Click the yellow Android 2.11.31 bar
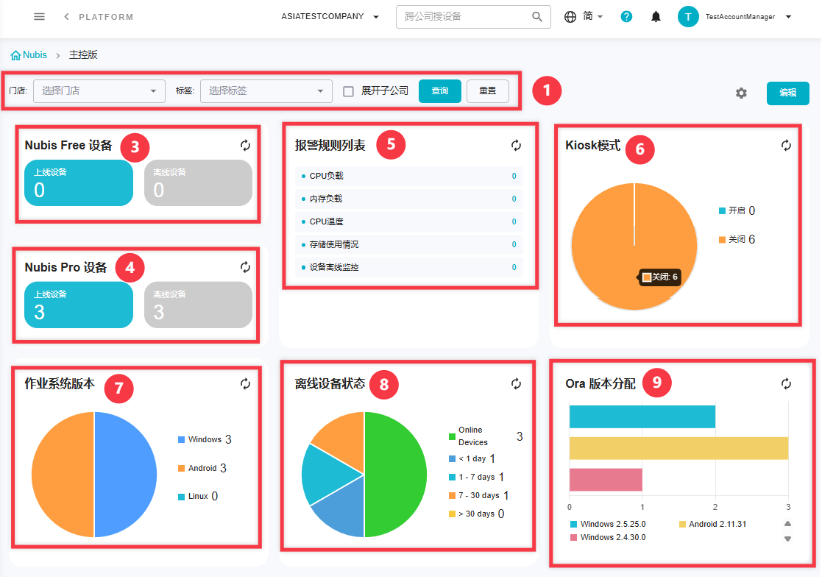Screen dimensions: 821x577 point(679,448)
